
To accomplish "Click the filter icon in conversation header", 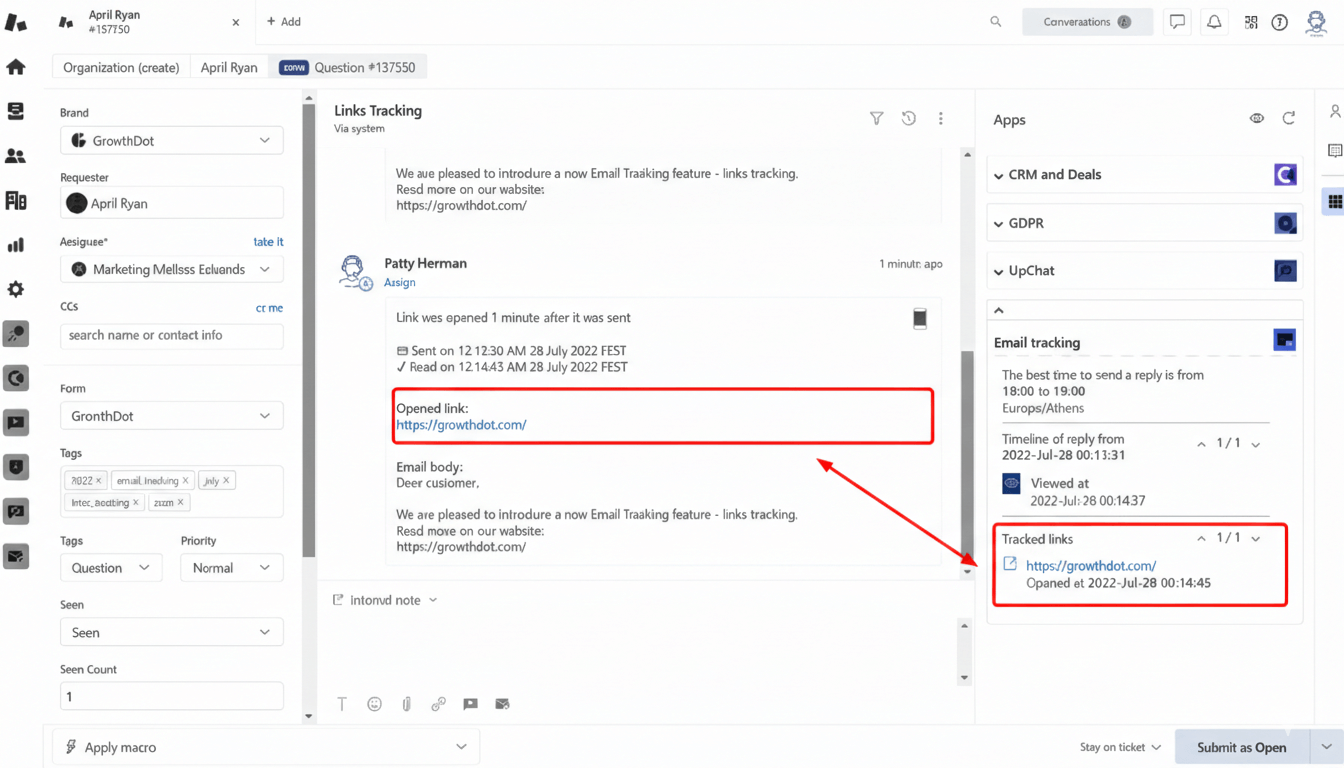I will coord(876,118).
